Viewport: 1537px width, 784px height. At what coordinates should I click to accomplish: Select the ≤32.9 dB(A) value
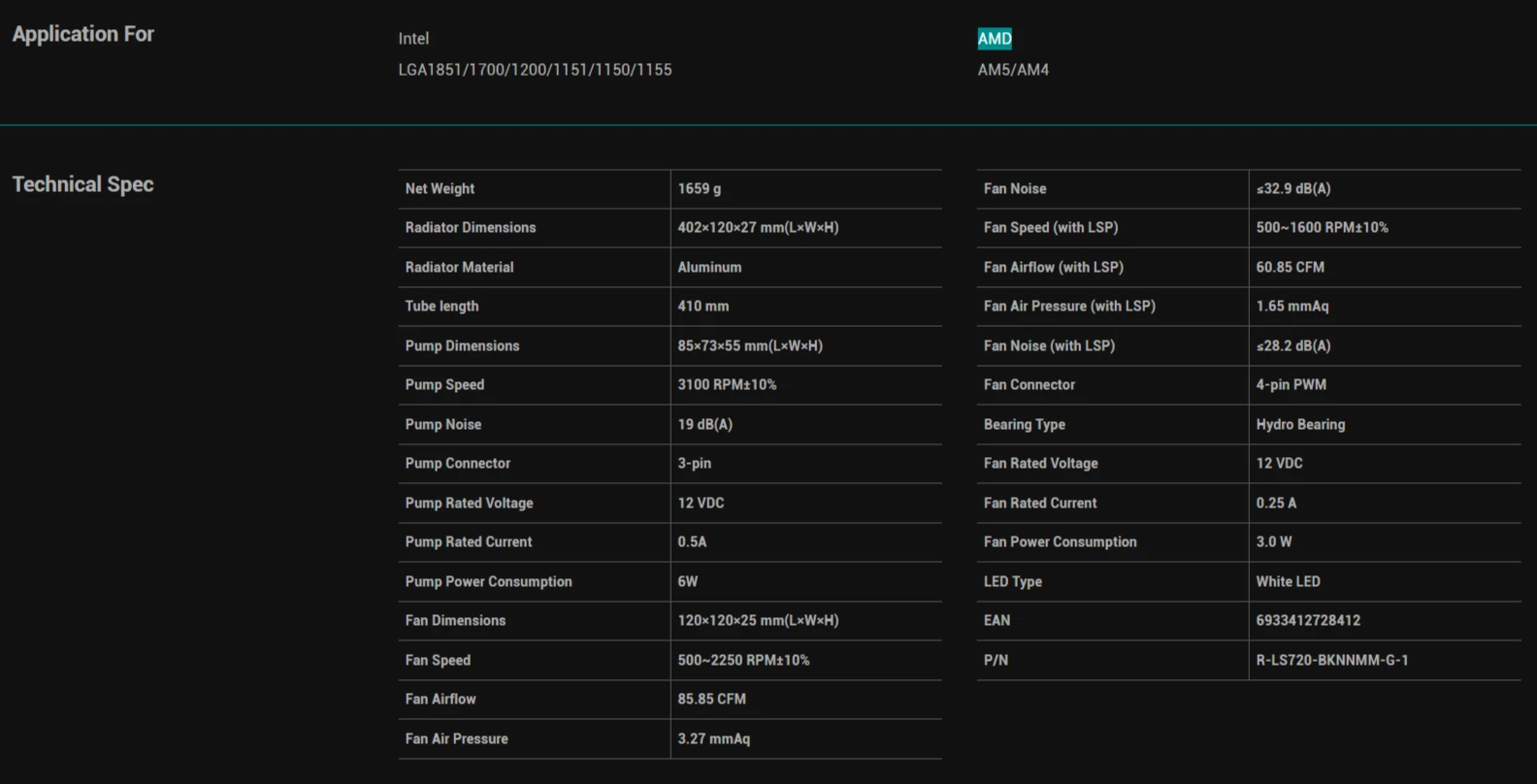click(x=1293, y=189)
